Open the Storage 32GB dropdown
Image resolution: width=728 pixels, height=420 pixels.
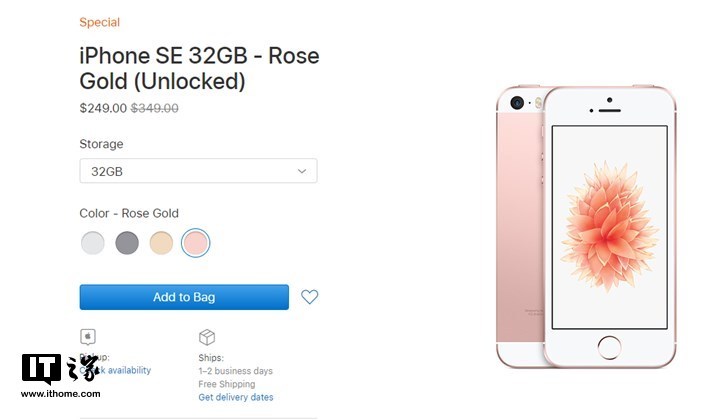(x=198, y=171)
